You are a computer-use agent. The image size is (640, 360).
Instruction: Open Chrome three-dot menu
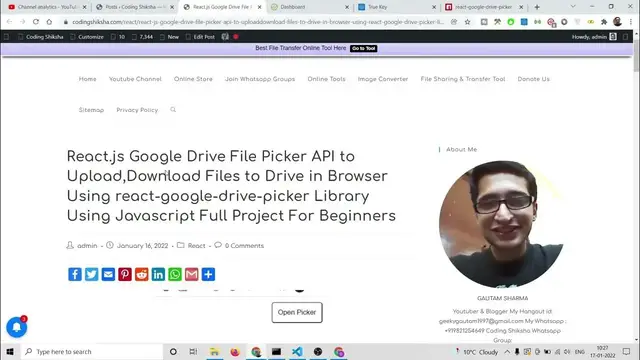tap(631, 22)
